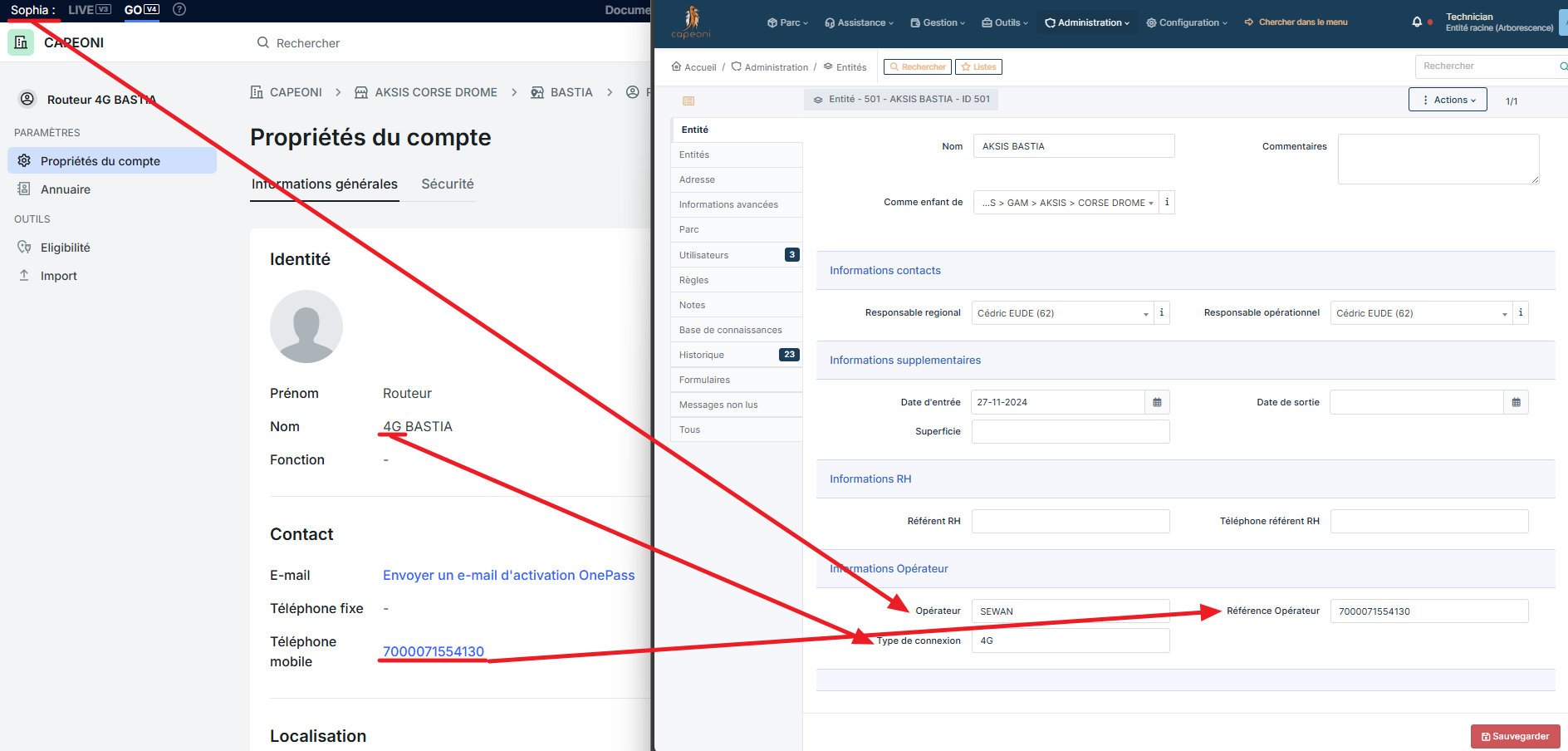The width and height of the screenshot is (1568, 751).
Task: Switch to Sophia GO V4
Action: click(142, 10)
